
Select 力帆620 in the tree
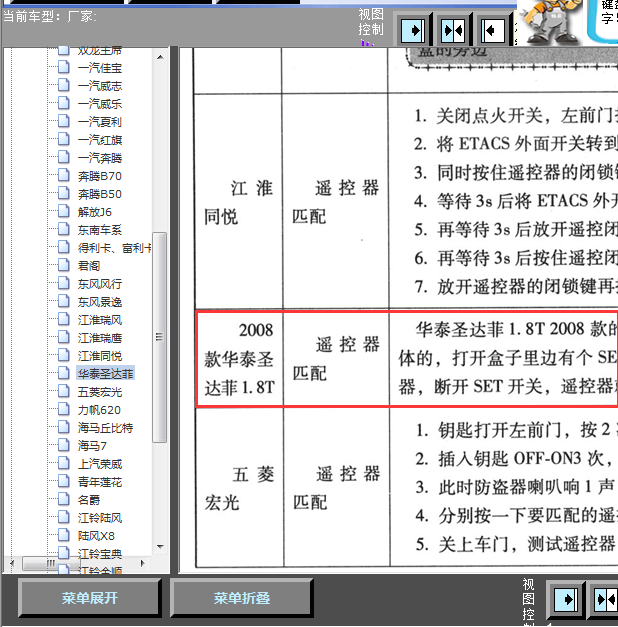click(x=99, y=410)
